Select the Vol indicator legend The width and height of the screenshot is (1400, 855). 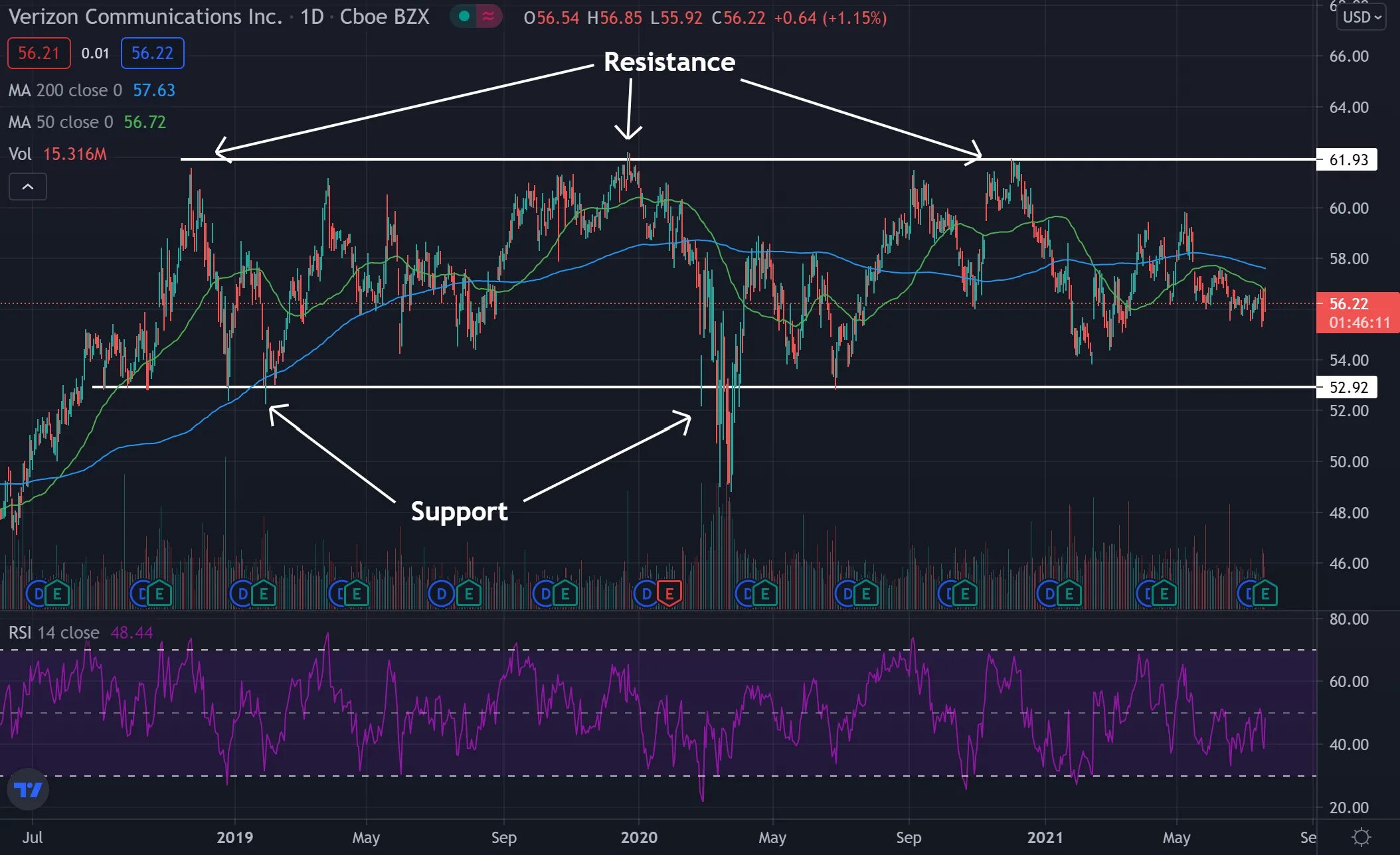21,154
